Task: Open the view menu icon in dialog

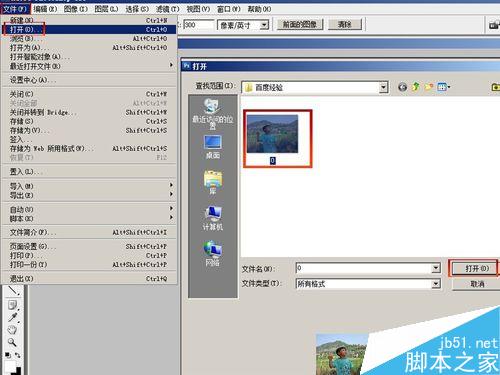Action: point(444,87)
